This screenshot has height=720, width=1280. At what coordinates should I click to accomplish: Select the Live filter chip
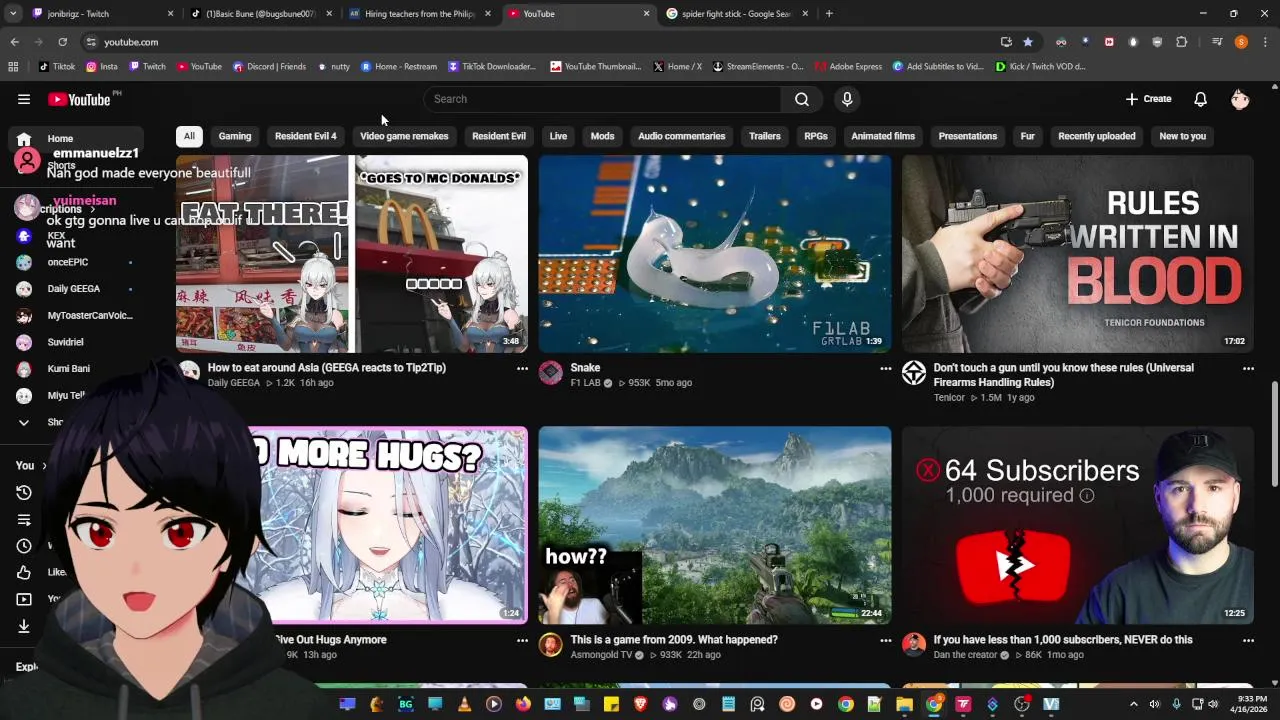pyautogui.click(x=558, y=136)
